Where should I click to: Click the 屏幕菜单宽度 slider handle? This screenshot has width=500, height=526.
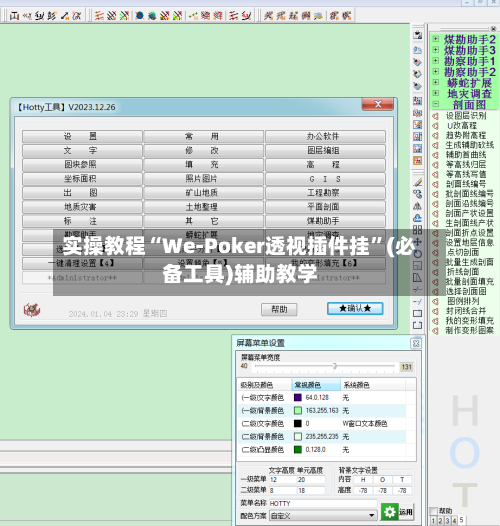click(x=335, y=366)
